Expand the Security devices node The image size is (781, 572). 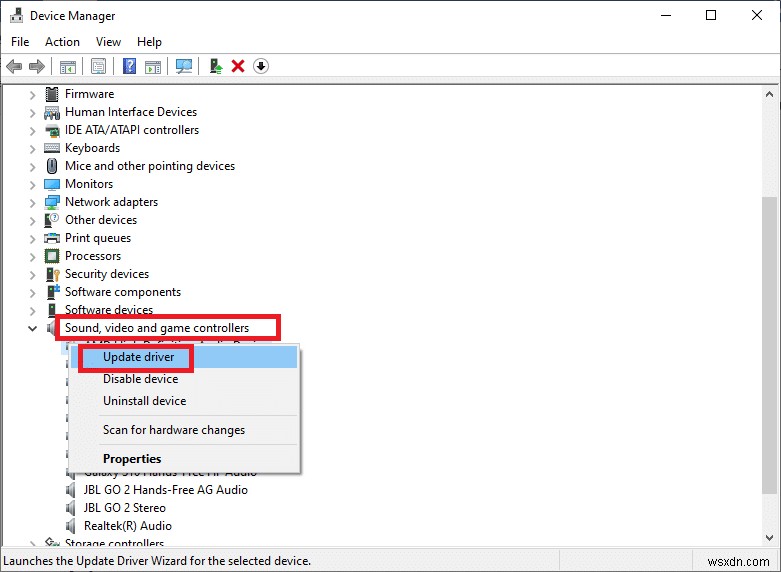coord(32,275)
